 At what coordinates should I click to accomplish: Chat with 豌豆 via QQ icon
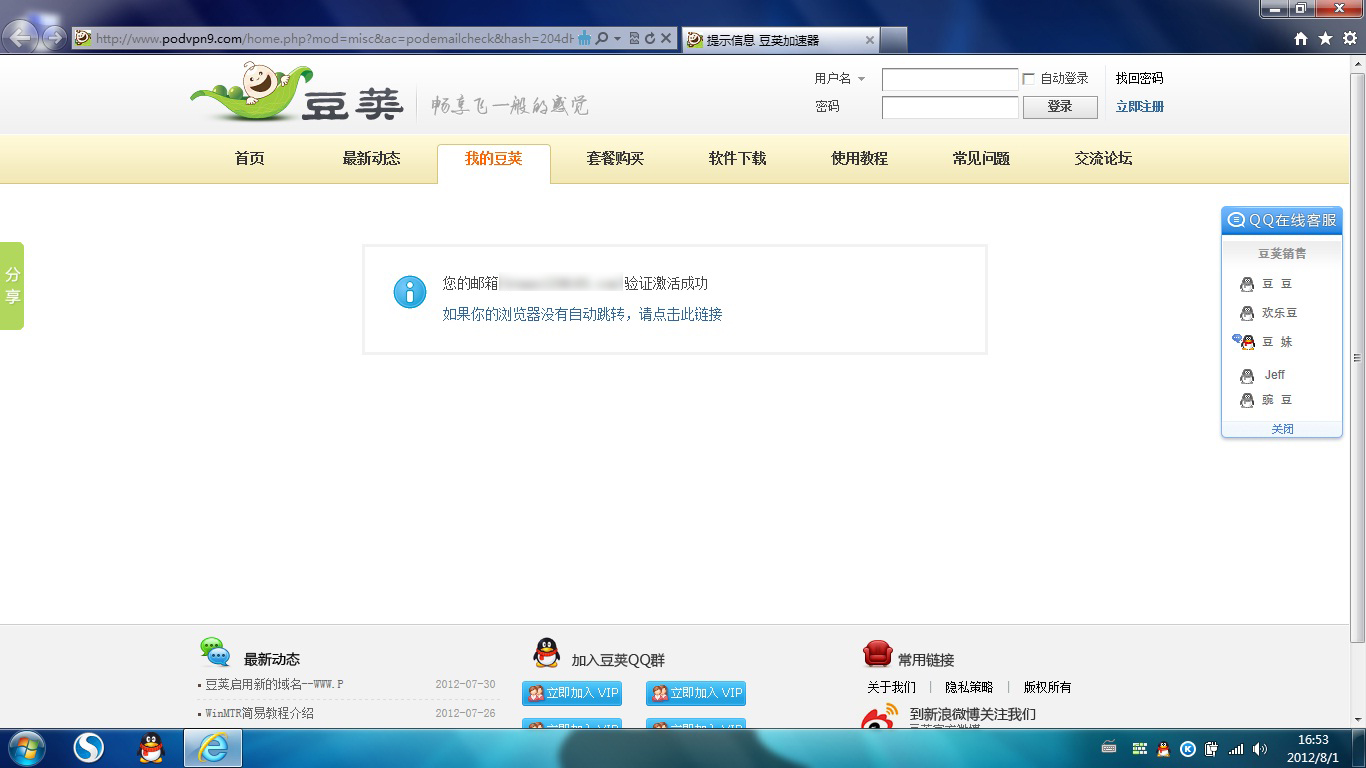pyautogui.click(x=1247, y=401)
